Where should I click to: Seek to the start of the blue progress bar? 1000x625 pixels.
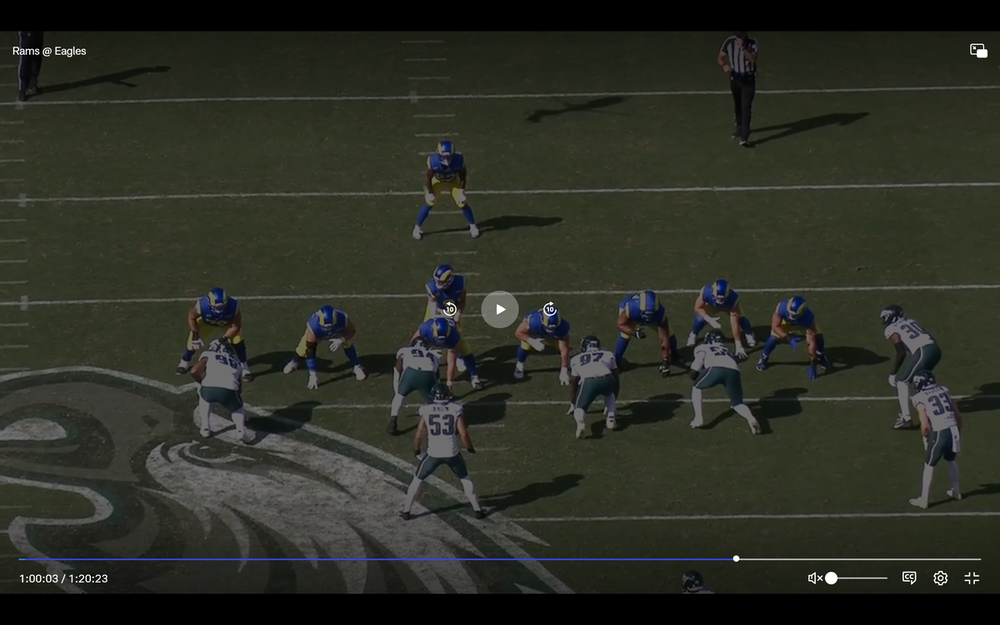[21, 559]
